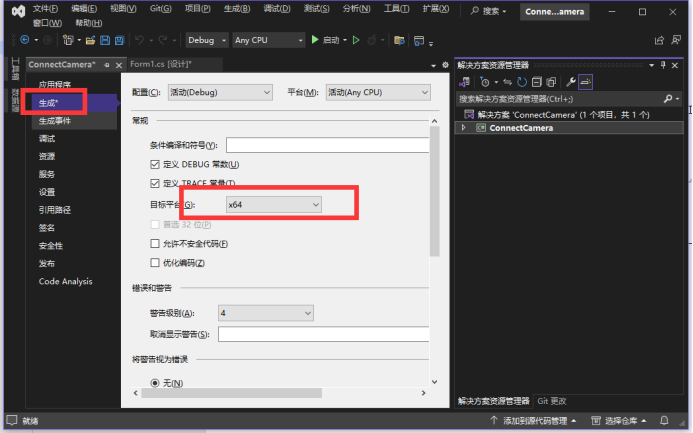Open the 文件(F) menu
This screenshot has width=693, height=433.
[45, 9]
